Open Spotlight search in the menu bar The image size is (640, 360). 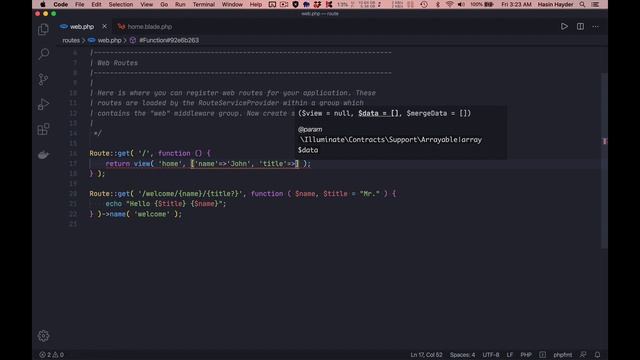coord(582,4)
